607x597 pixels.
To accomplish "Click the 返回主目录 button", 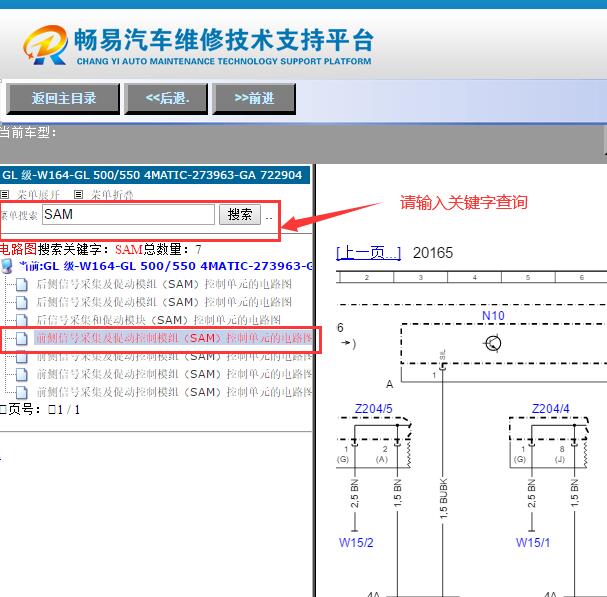I will tap(63, 98).
